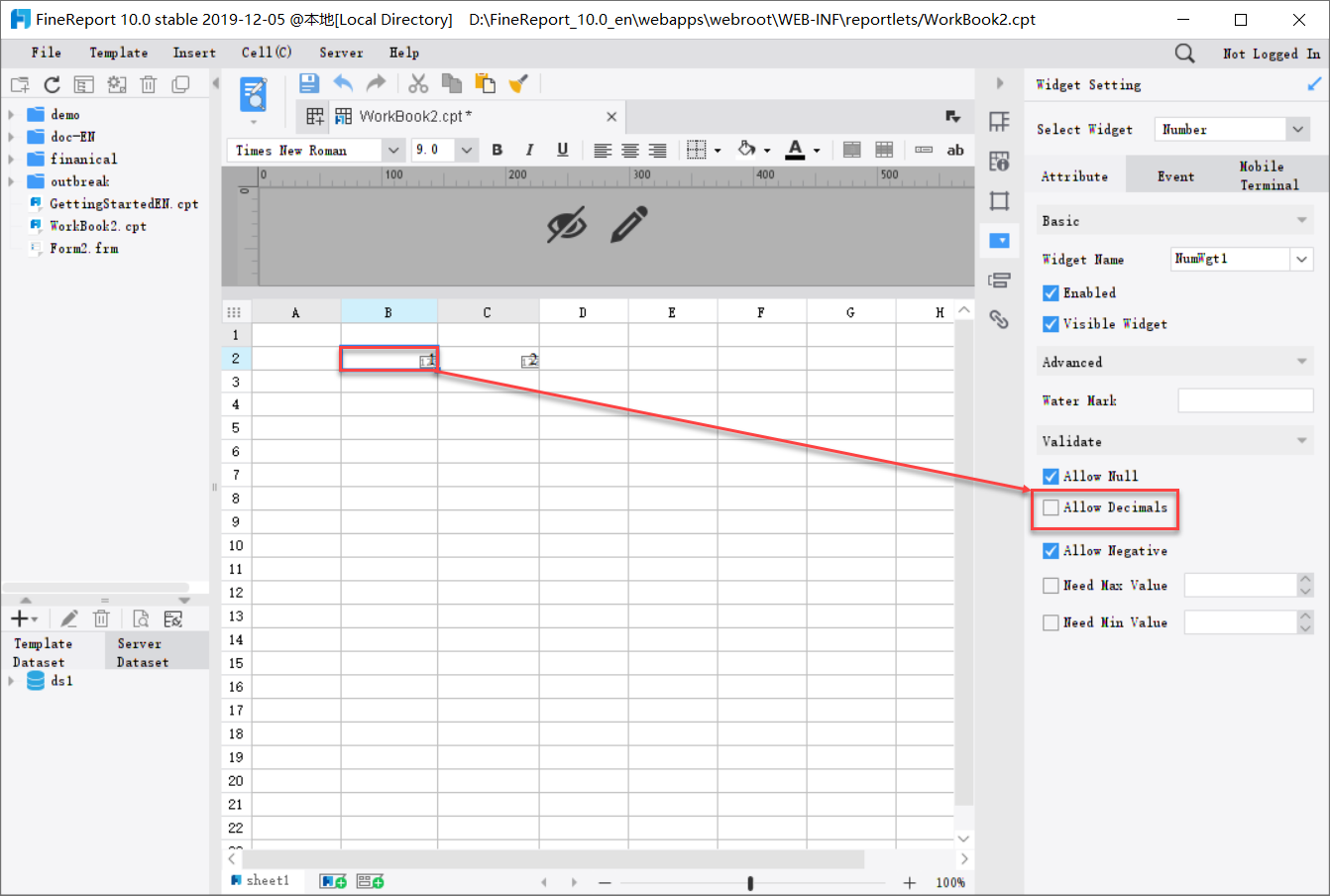Uncheck the Allow Null checkbox
This screenshot has width=1330, height=896.
(x=1051, y=477)
